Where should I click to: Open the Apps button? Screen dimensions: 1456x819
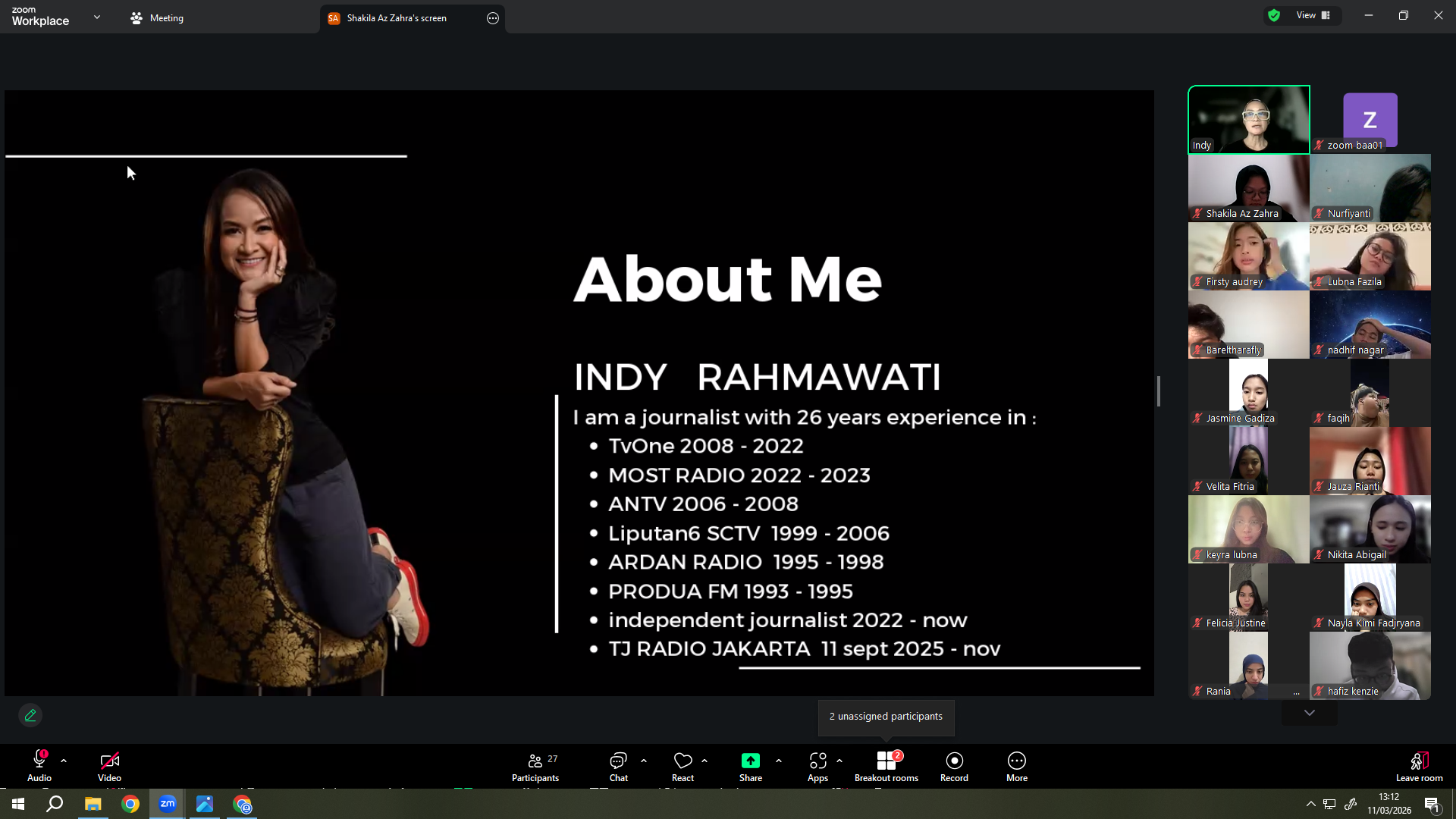tap(817, 766)
